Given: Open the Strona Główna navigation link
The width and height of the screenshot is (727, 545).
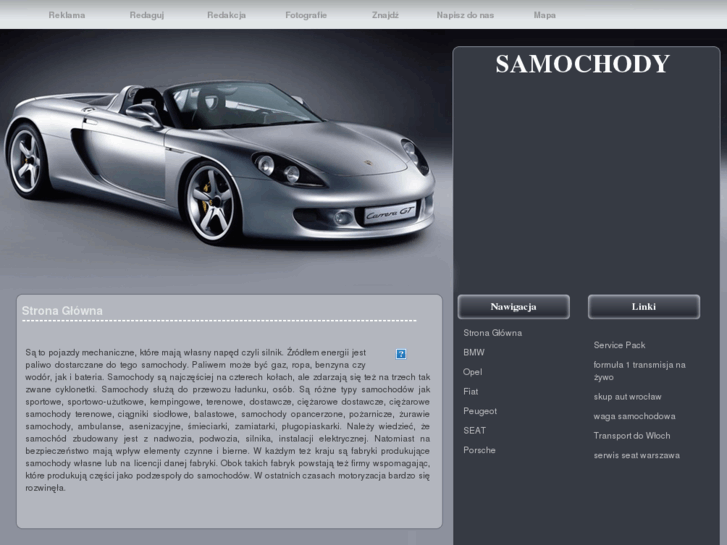Looking at the screenshot, I should coord(492,333).
